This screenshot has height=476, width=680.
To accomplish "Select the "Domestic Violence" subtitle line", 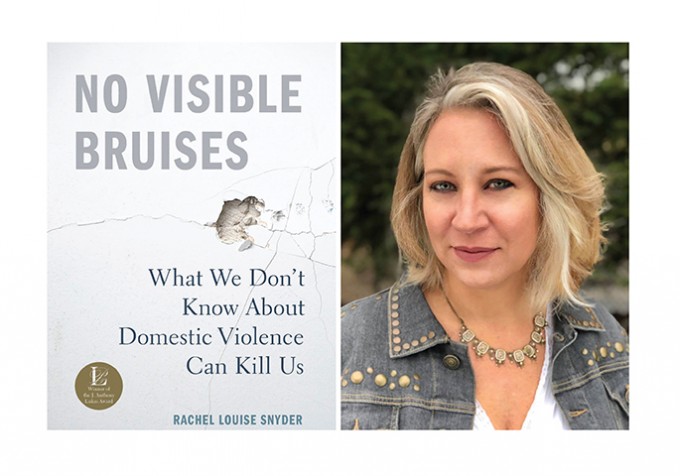I will coord(212,337).
